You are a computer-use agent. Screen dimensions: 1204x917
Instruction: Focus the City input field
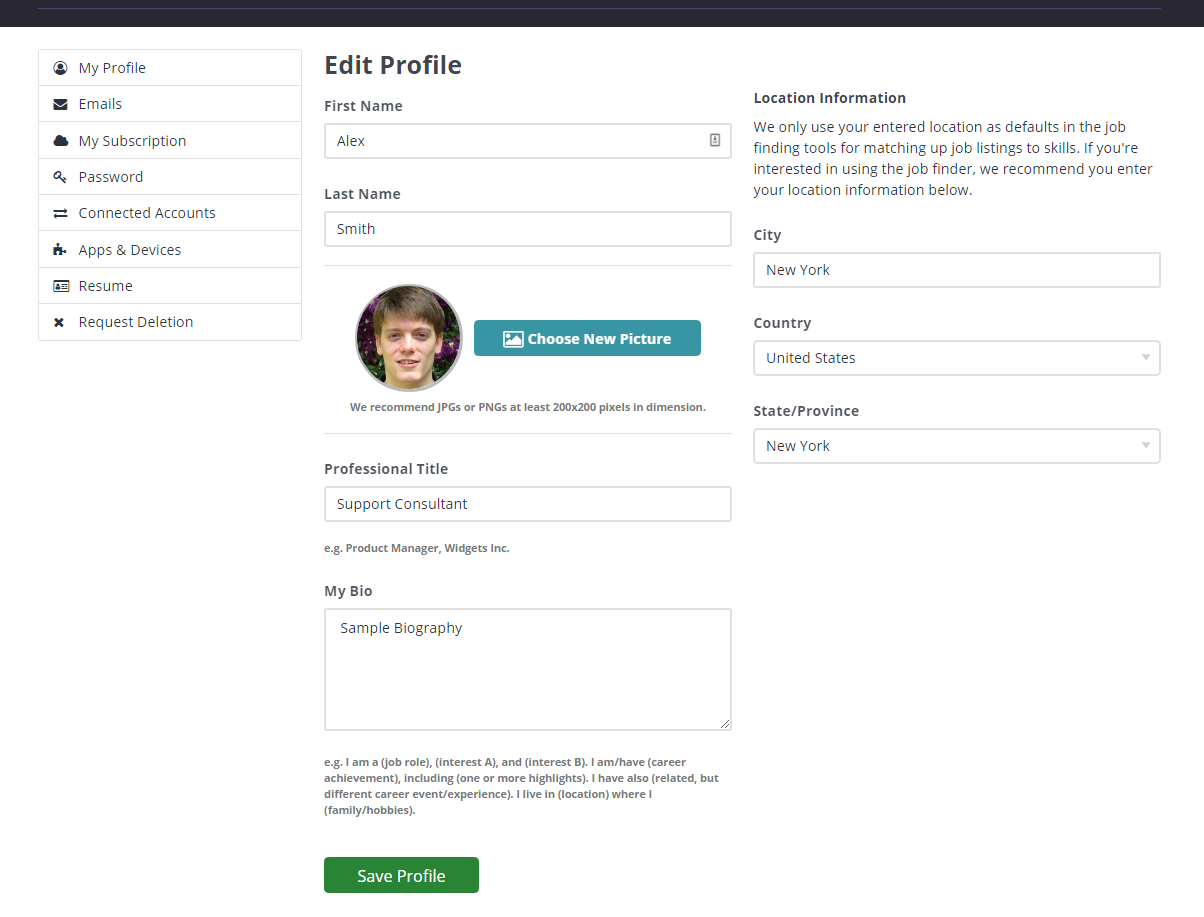956,270
